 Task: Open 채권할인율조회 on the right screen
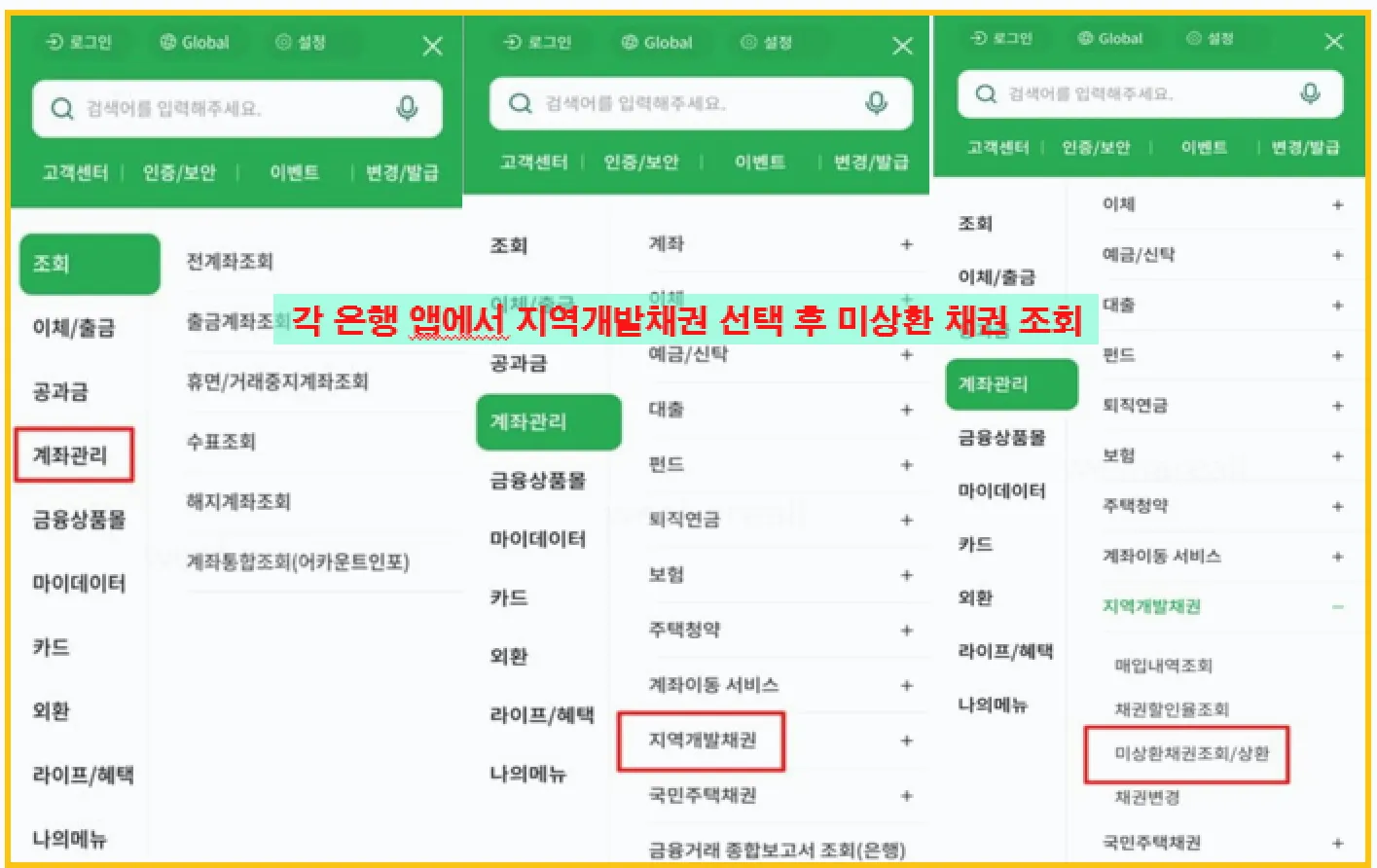pos(1172,709)
